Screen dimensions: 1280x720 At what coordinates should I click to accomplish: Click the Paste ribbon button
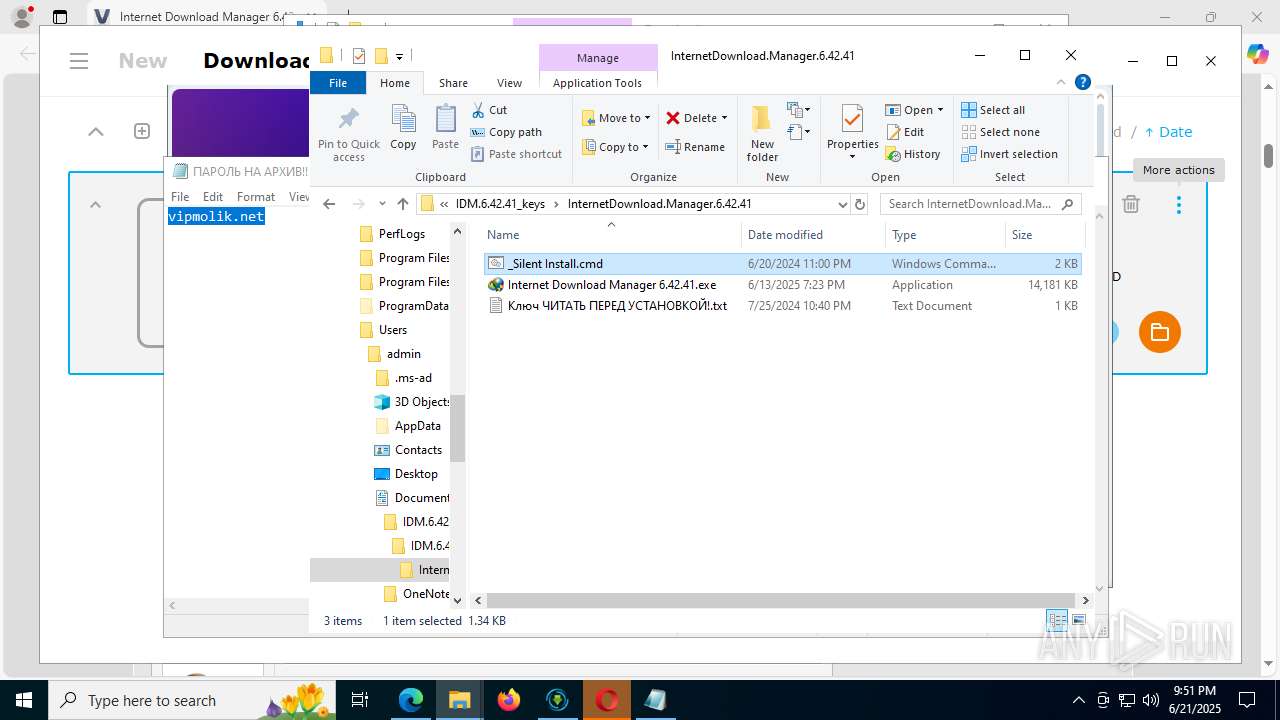[445, 128]
